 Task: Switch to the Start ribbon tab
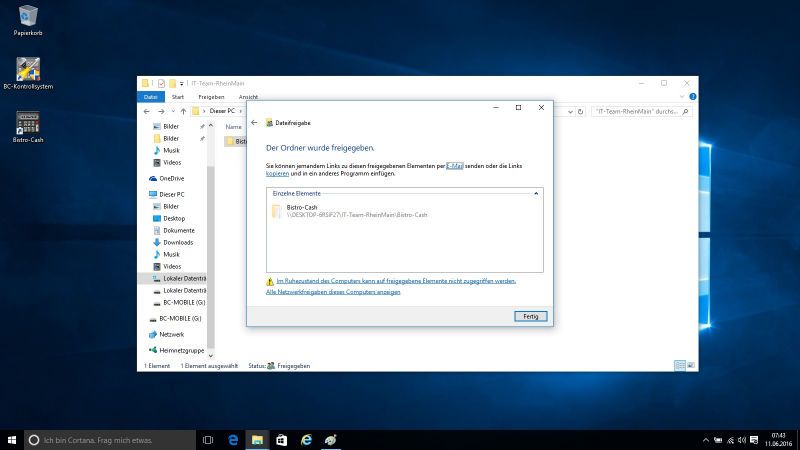[x=178, y=97]
